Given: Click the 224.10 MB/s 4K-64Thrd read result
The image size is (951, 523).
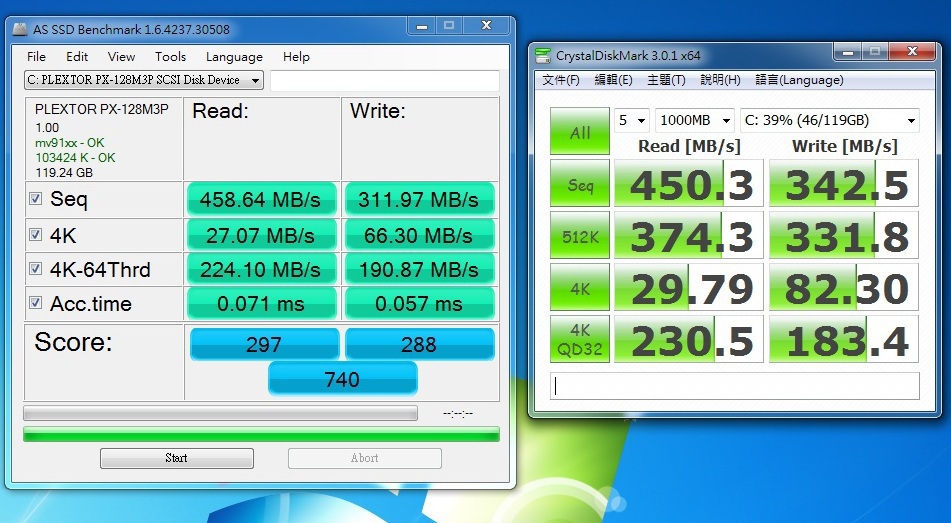Looking at the screenshot, I should (261, 269).
